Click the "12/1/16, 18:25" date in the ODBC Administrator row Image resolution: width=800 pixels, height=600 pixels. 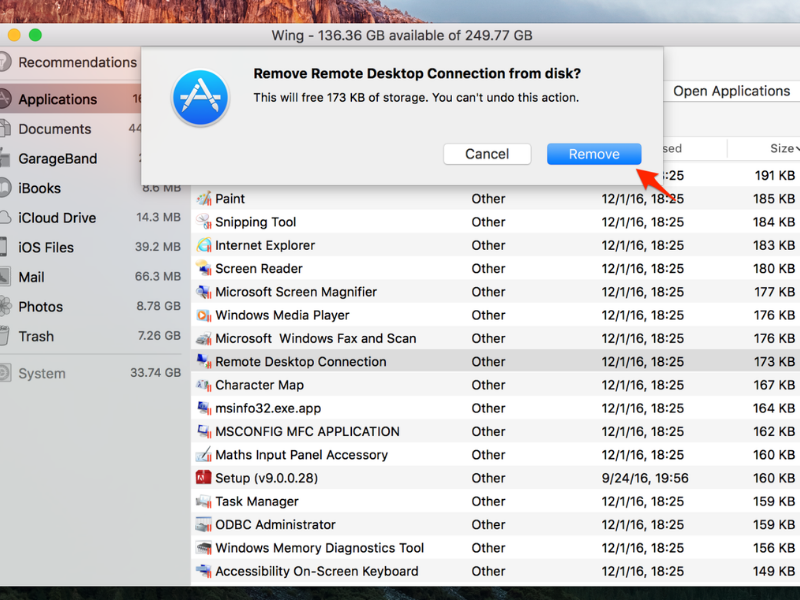coord(642,525)
